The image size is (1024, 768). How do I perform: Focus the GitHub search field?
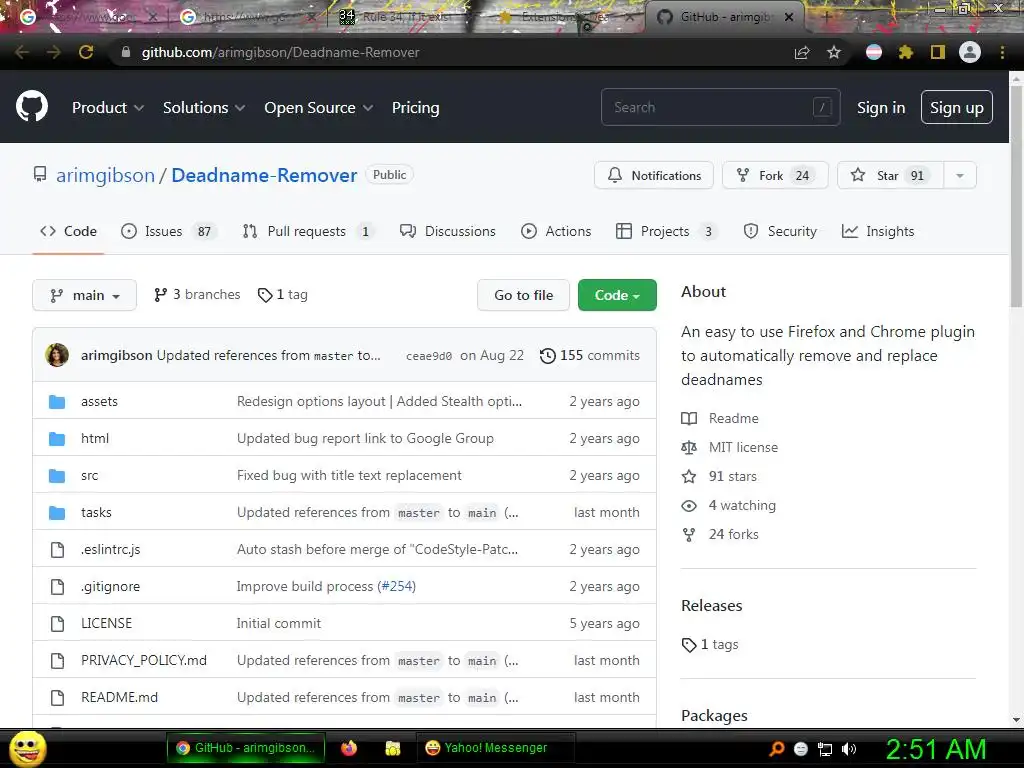pos(720,107)
